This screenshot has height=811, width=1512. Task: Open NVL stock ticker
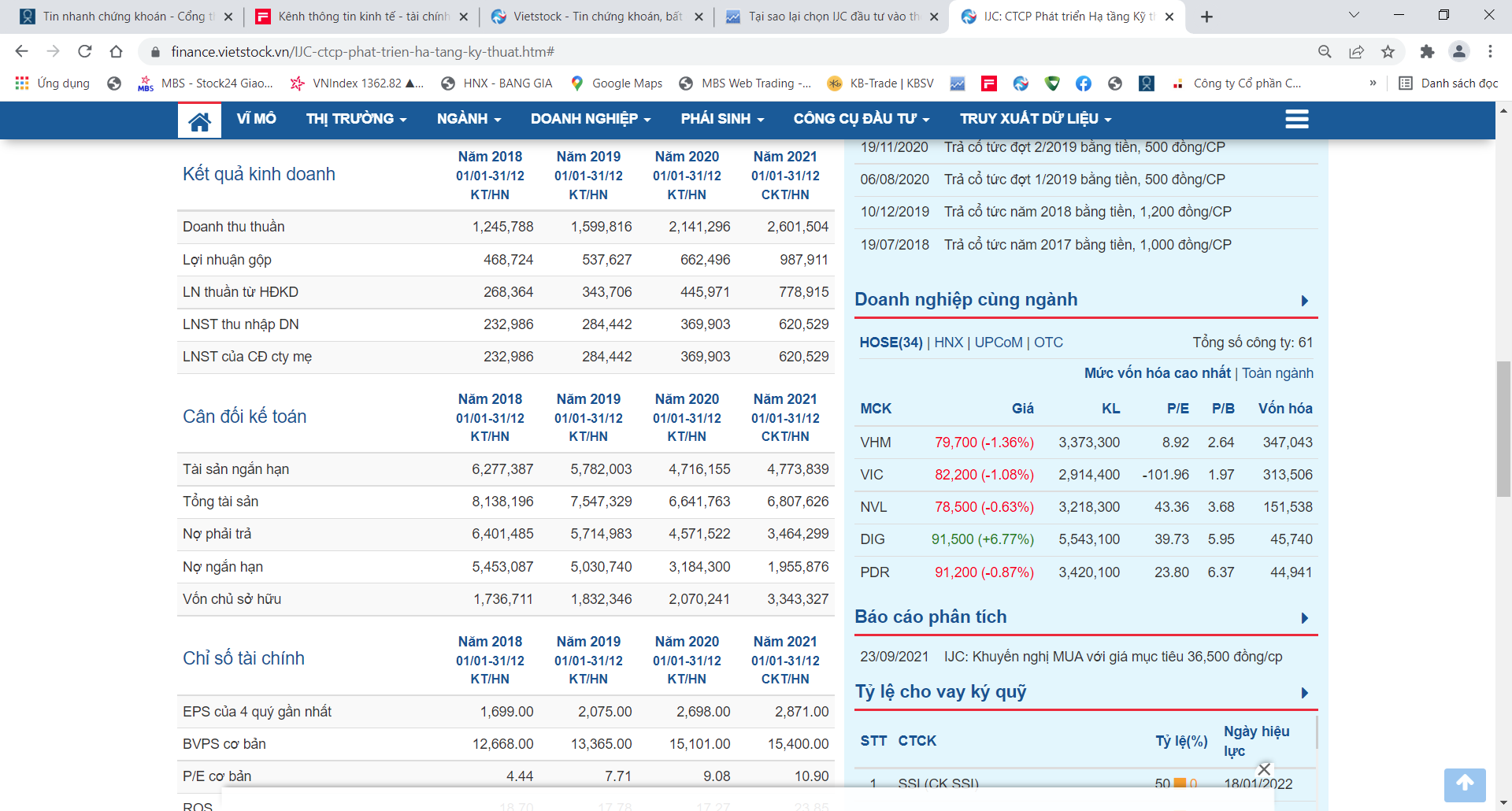(873, 507)
